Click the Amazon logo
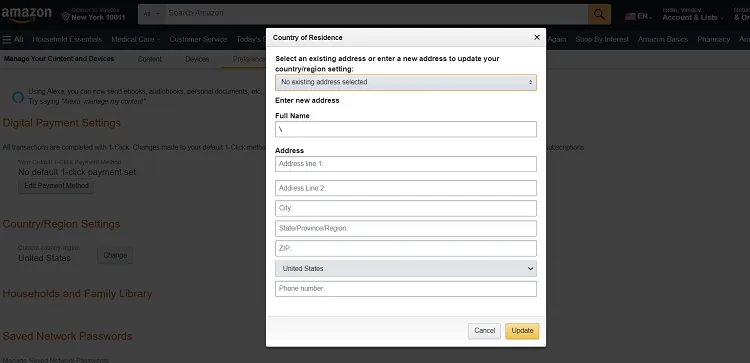The width and height of the screenshot is (750, 363). pyautogui.click(x=26, y=14)
